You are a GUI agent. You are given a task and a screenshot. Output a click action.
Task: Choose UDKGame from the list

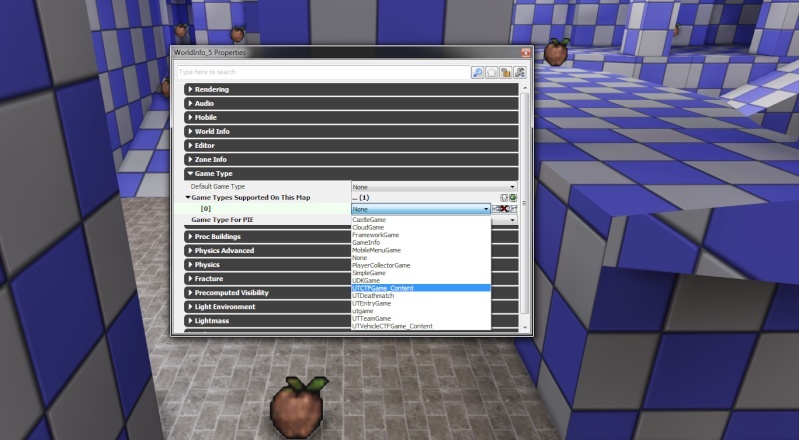click(x=421, y=280)
